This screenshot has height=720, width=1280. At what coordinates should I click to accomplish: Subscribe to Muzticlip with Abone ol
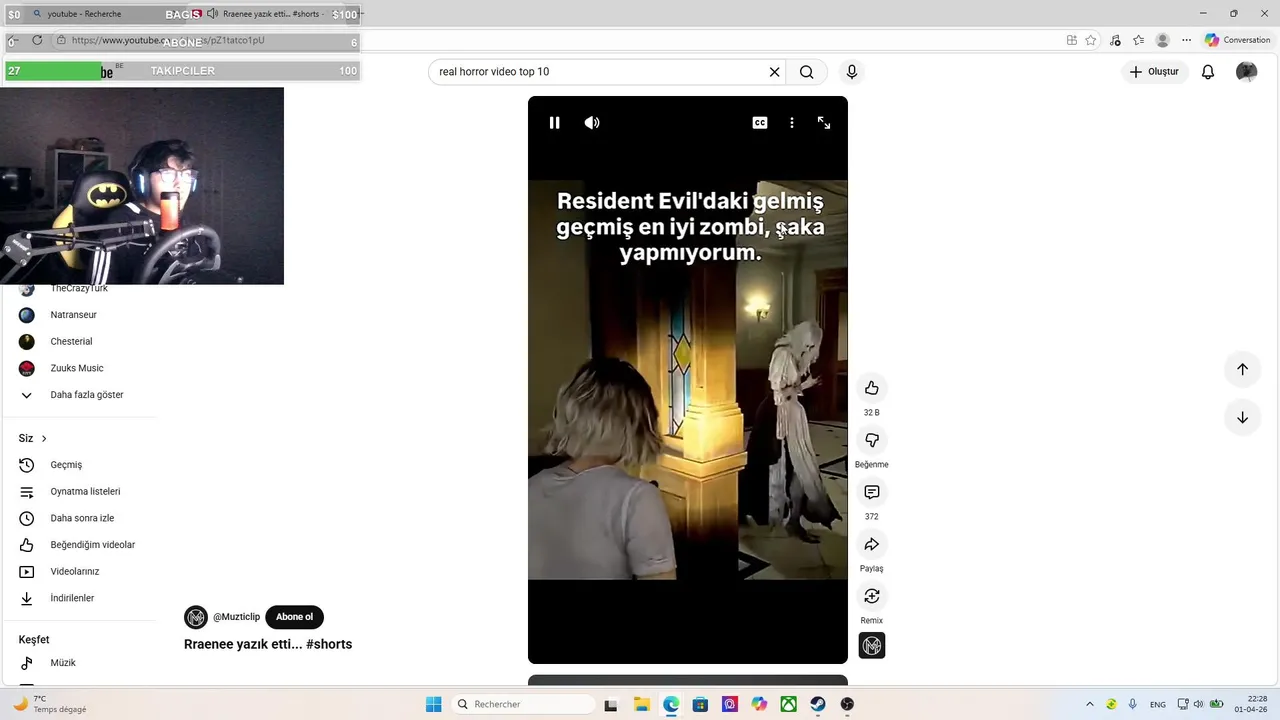click(x=294, y=617)
